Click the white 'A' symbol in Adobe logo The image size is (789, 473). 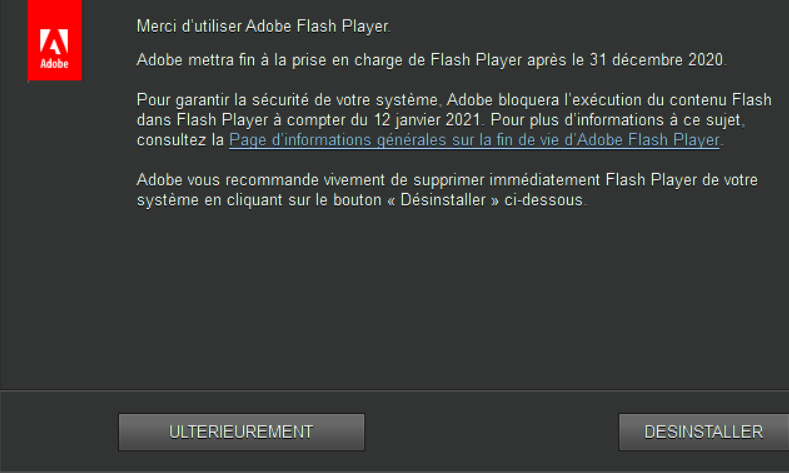(x=54, y=41)
